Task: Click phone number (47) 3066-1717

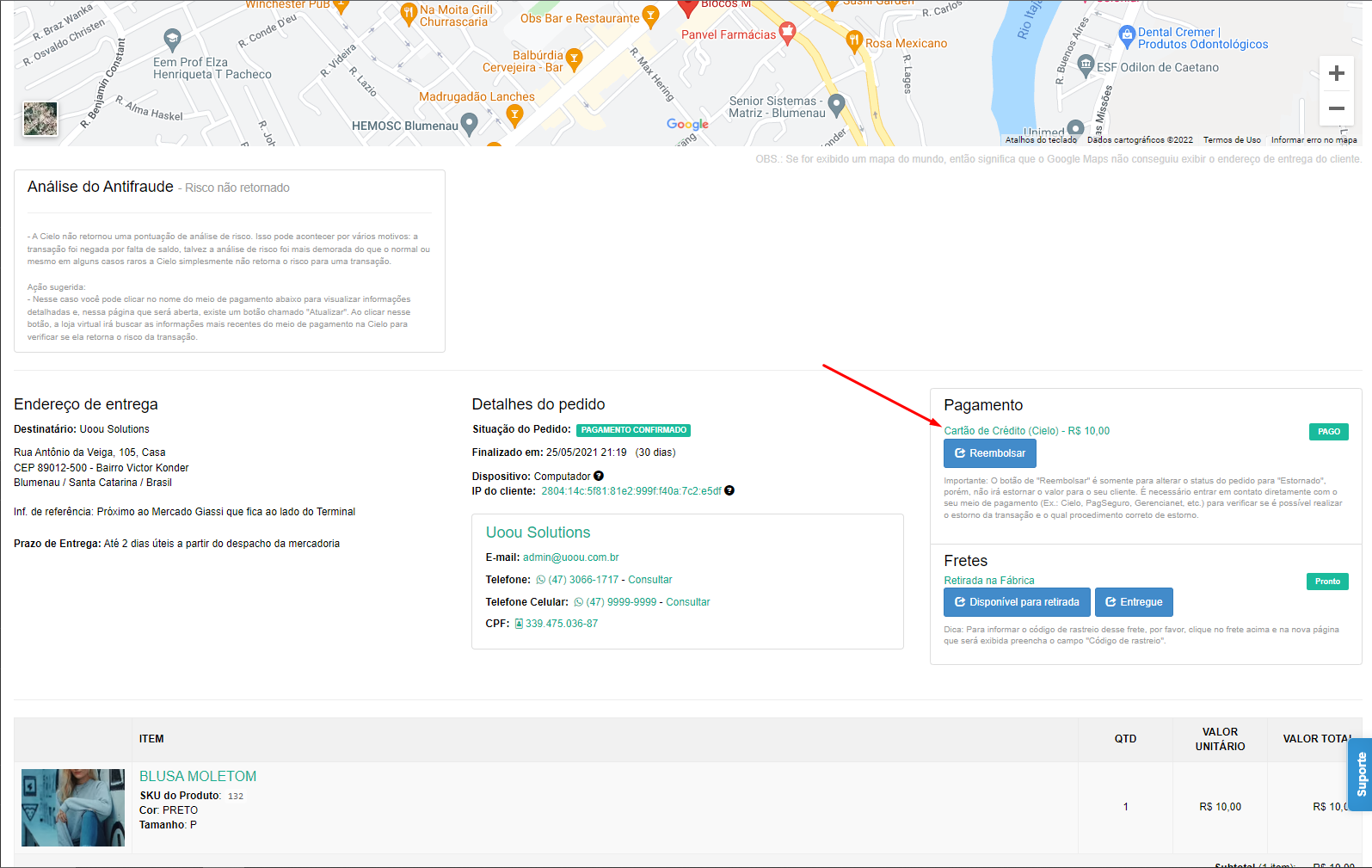Action: pos(583,580)
